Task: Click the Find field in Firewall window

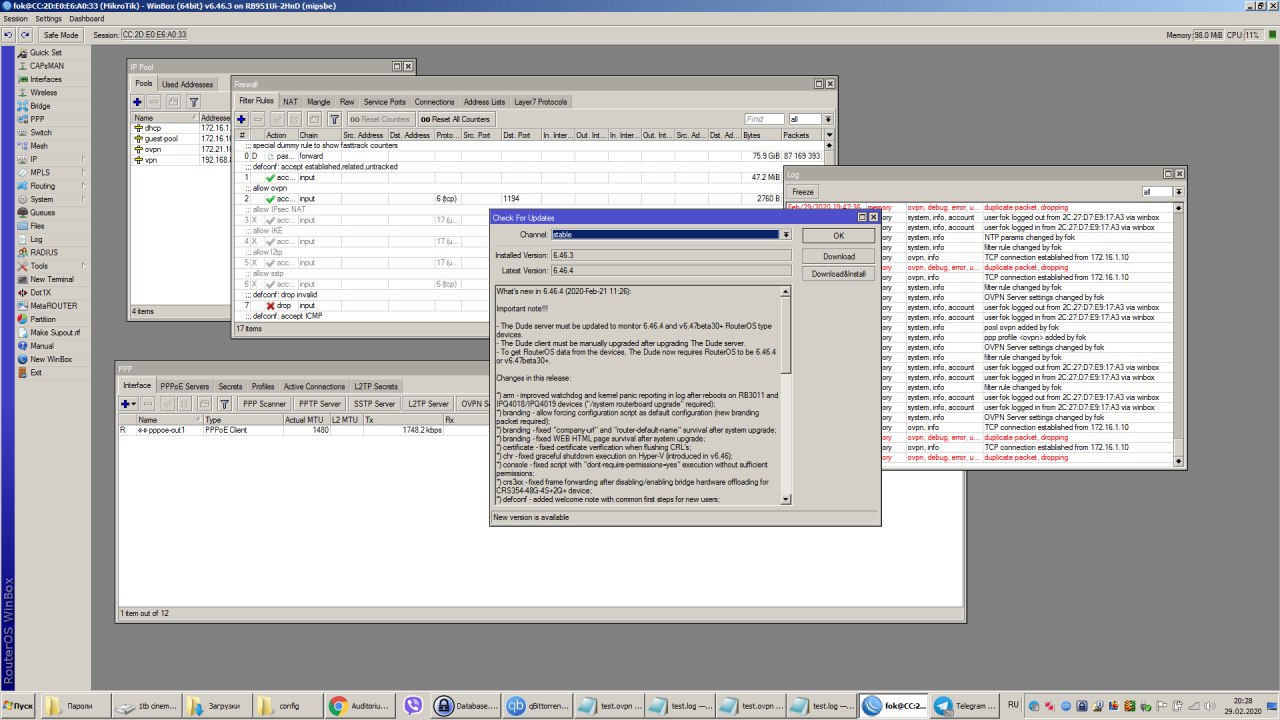Action: pos(764,119)
